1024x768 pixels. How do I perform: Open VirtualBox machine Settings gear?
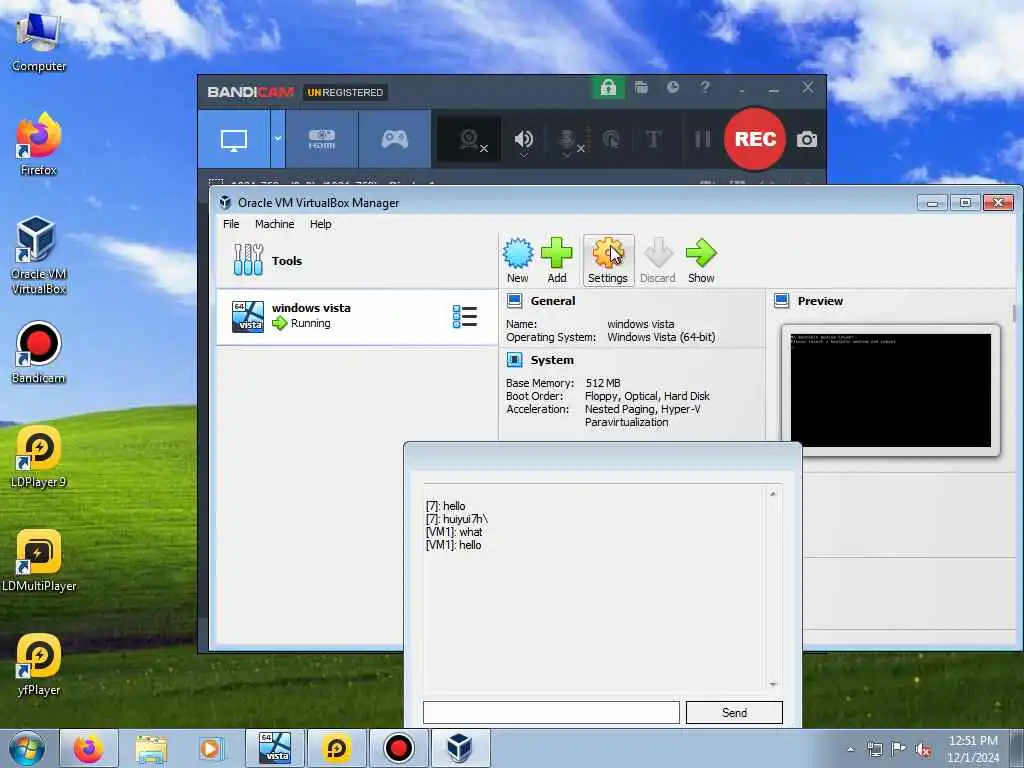[x=608, y=260]
